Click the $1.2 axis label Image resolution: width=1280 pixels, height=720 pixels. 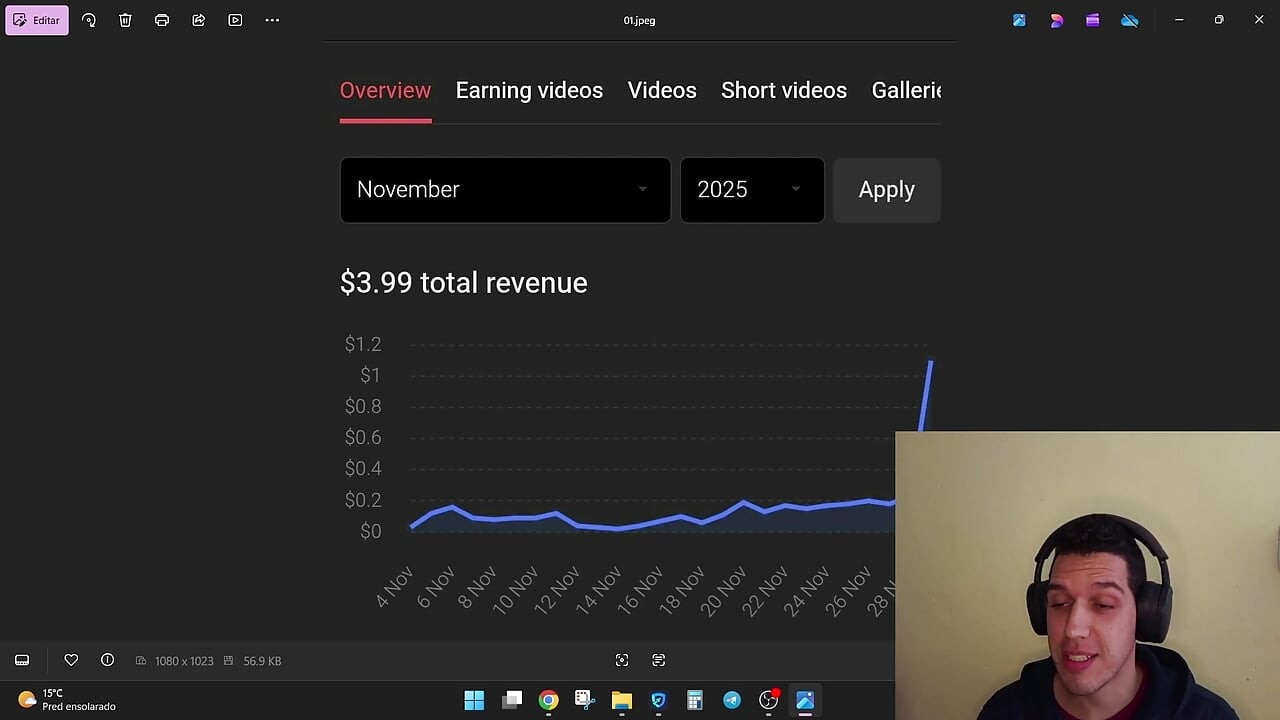tap(363, 344)
